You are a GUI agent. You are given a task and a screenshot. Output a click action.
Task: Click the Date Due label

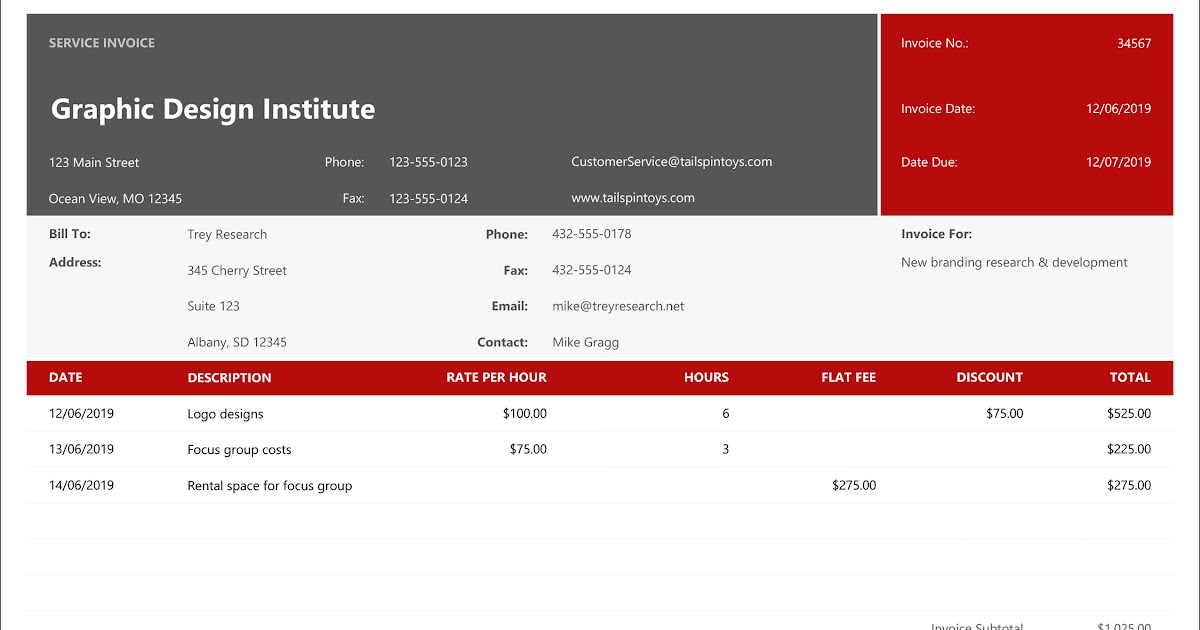929,162
